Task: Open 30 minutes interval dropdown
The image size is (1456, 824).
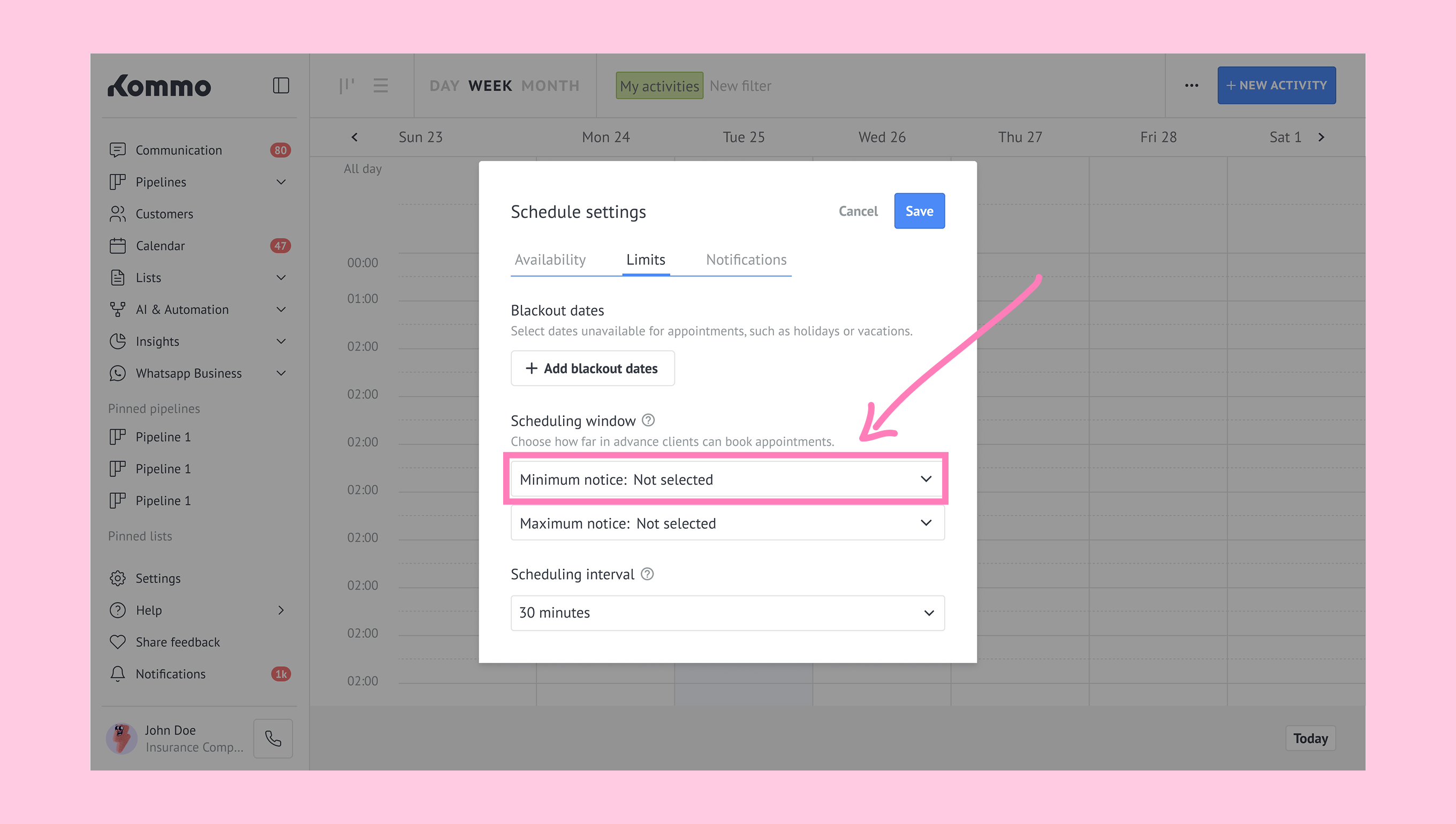Action: tap(727, 613)
